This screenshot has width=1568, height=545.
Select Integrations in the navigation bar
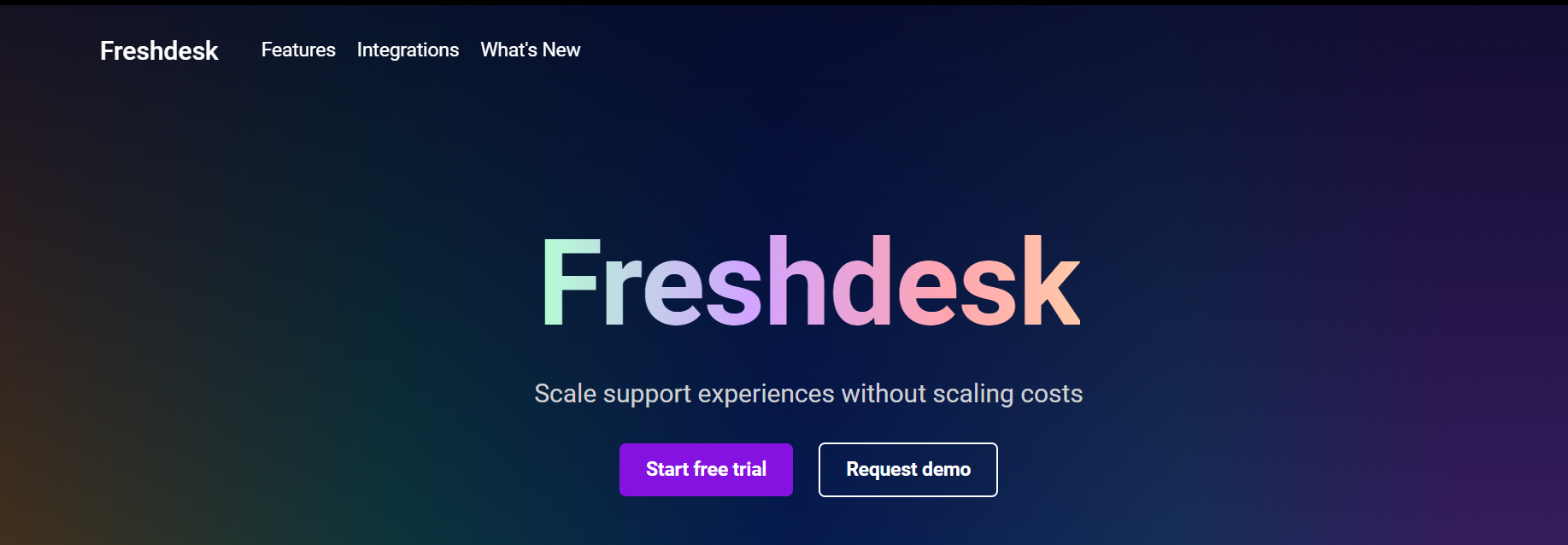click(408, 50)
